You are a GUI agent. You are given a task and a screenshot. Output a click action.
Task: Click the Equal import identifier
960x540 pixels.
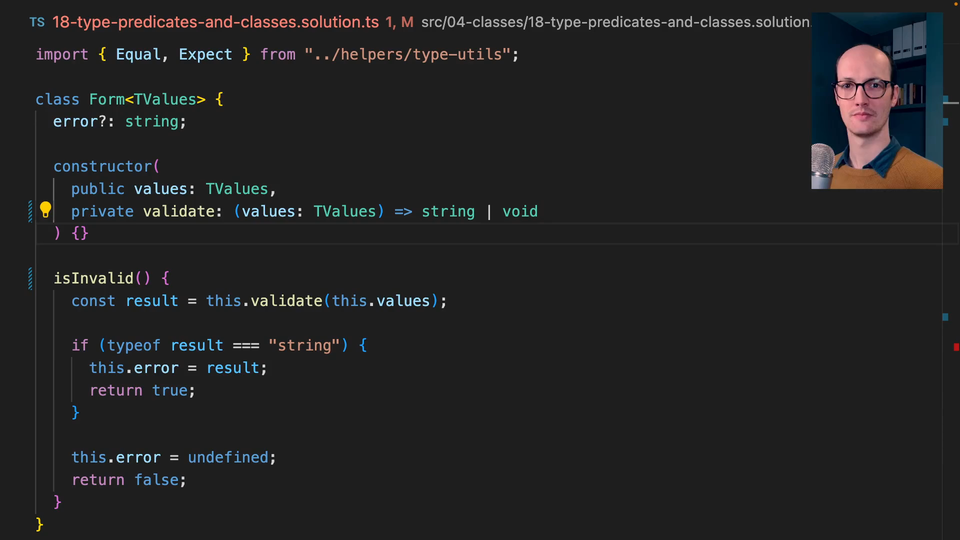click(138, 54)
